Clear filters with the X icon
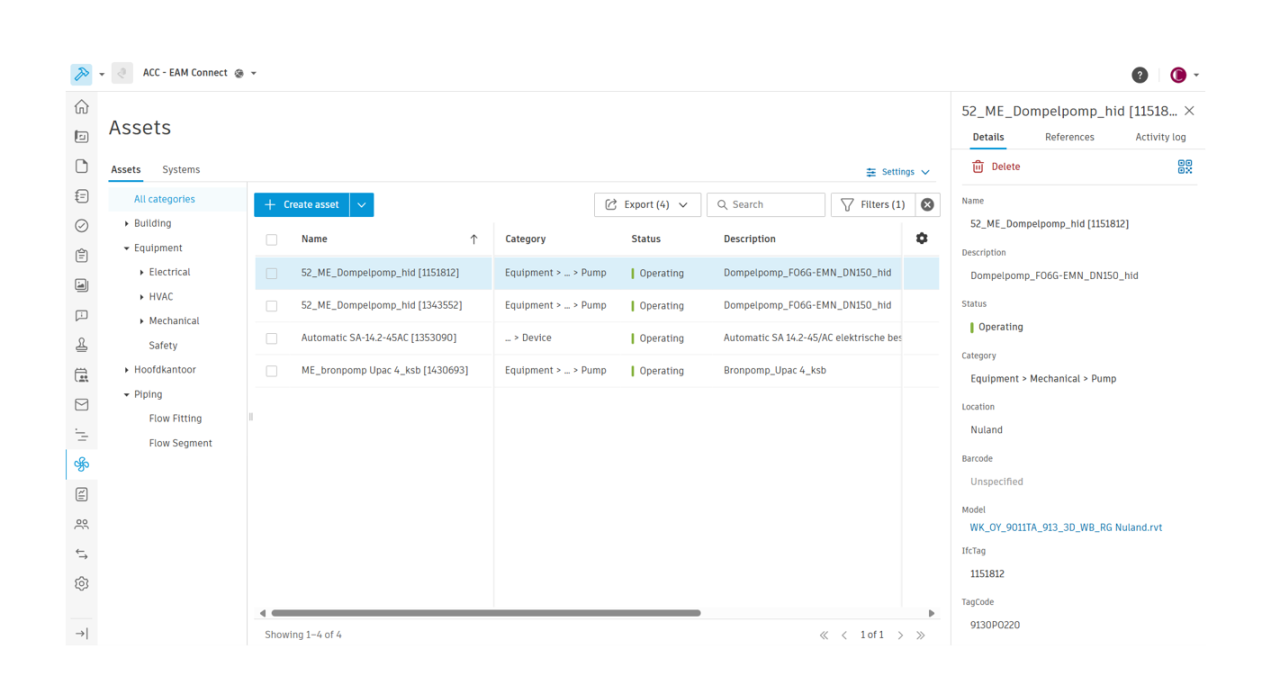 [927, 205]
